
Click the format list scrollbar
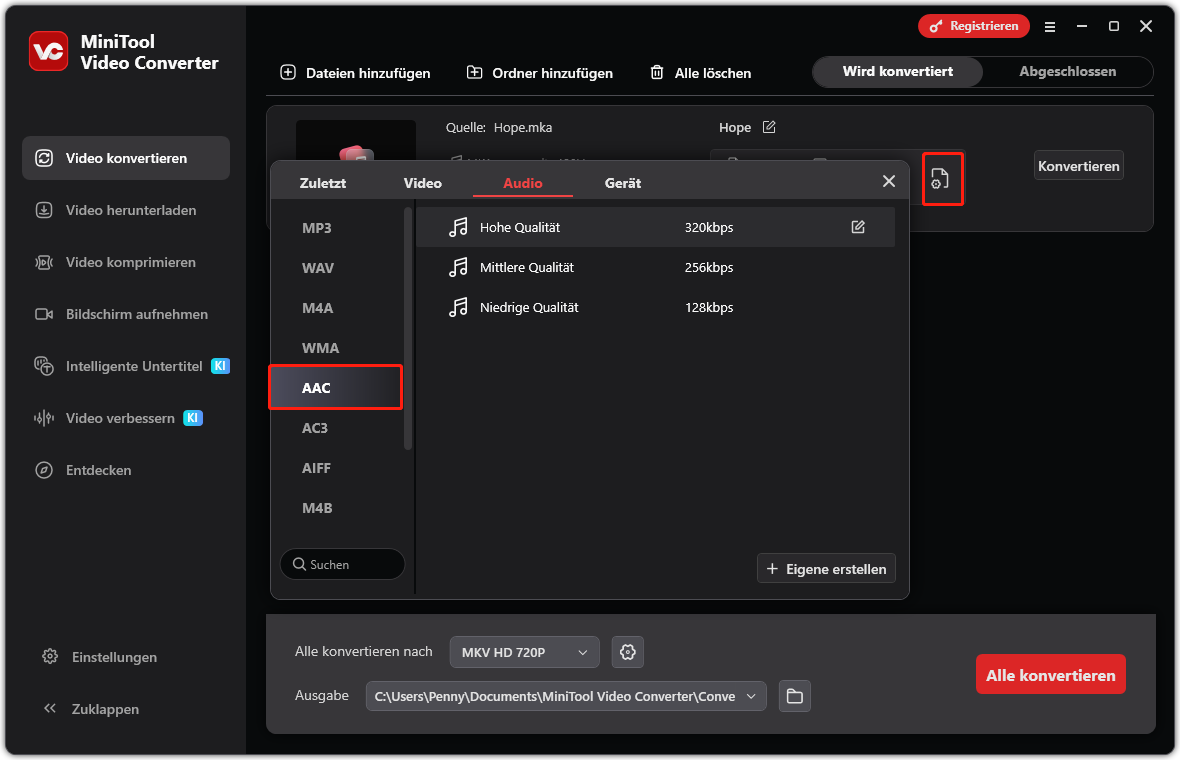coord(408,329)
